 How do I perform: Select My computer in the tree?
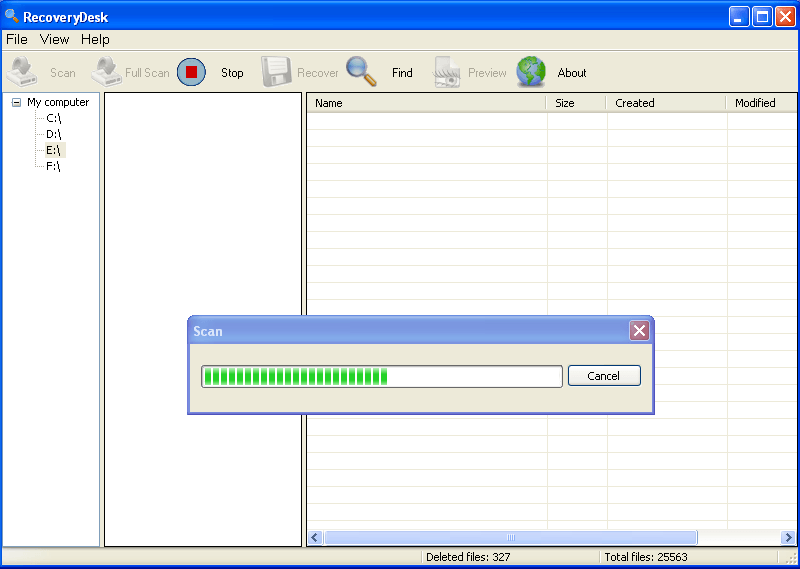(58, 102)
